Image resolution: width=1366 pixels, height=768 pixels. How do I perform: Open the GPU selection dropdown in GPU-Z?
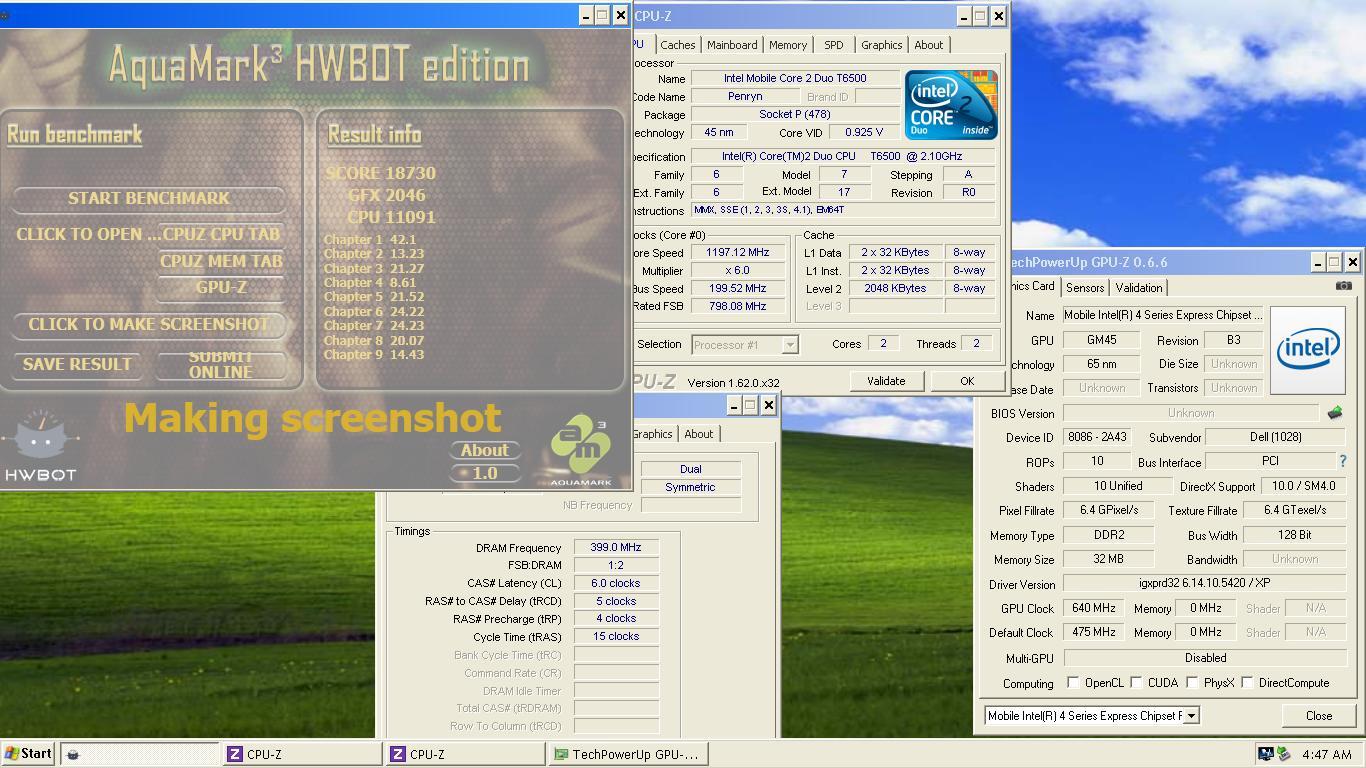point(1190,716)
